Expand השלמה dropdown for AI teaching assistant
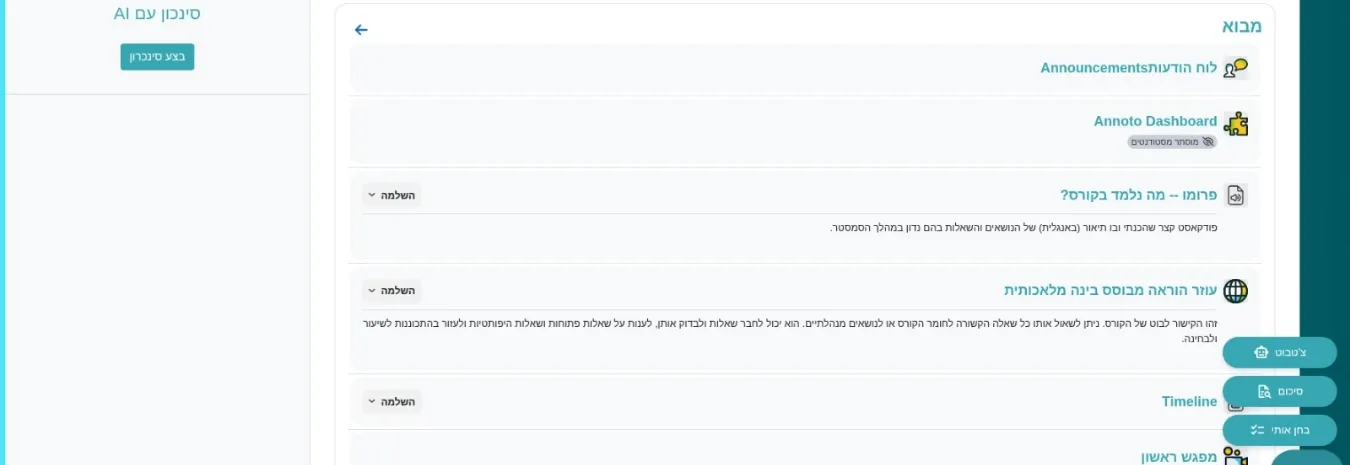 (x=391, y=291)
